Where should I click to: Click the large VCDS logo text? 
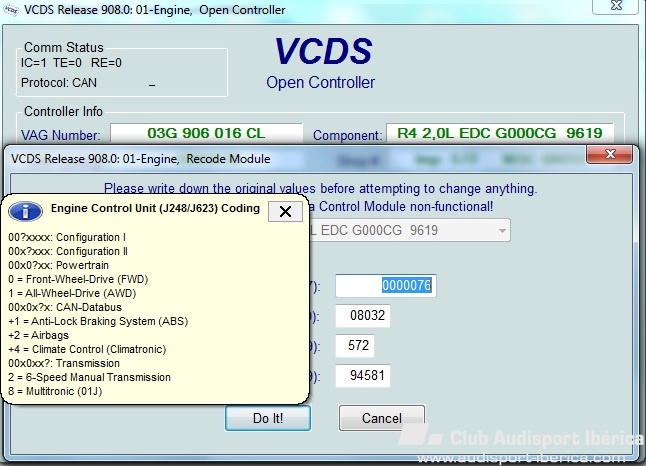323,52
